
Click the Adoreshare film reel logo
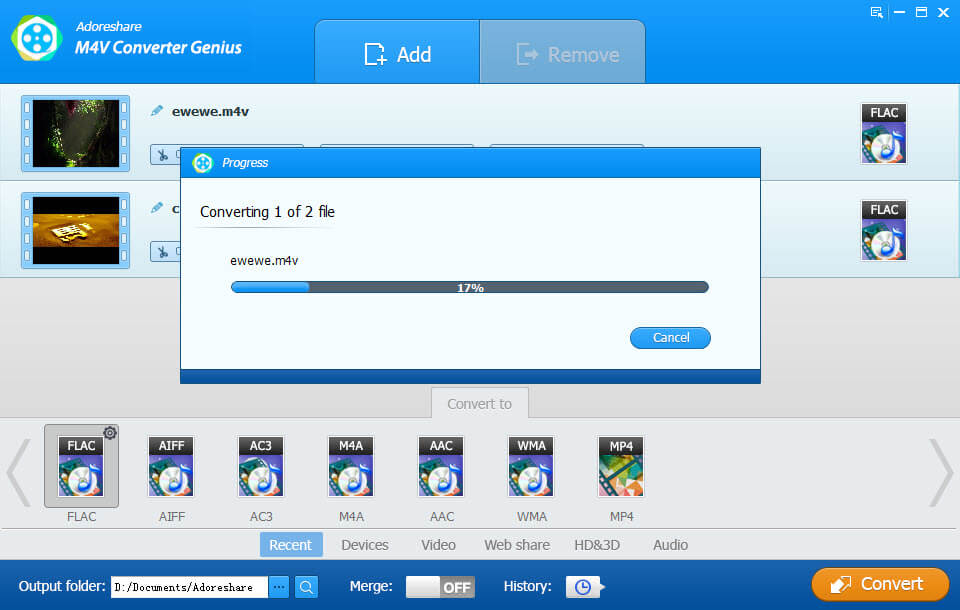(37, 39)
